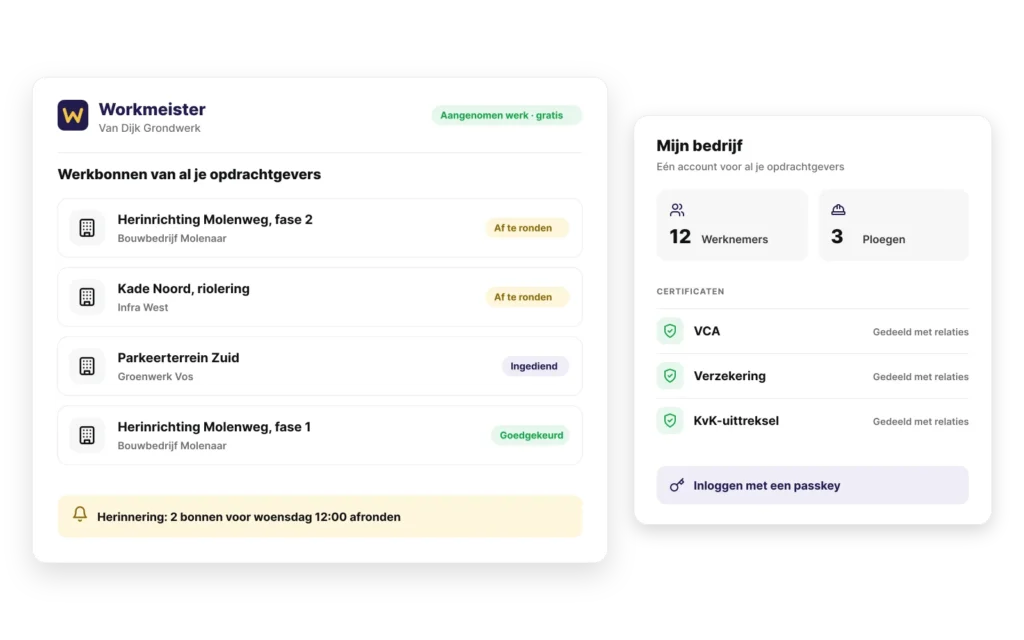Open the Parkeerterrein Zuid werkbon

click(320, 366)
